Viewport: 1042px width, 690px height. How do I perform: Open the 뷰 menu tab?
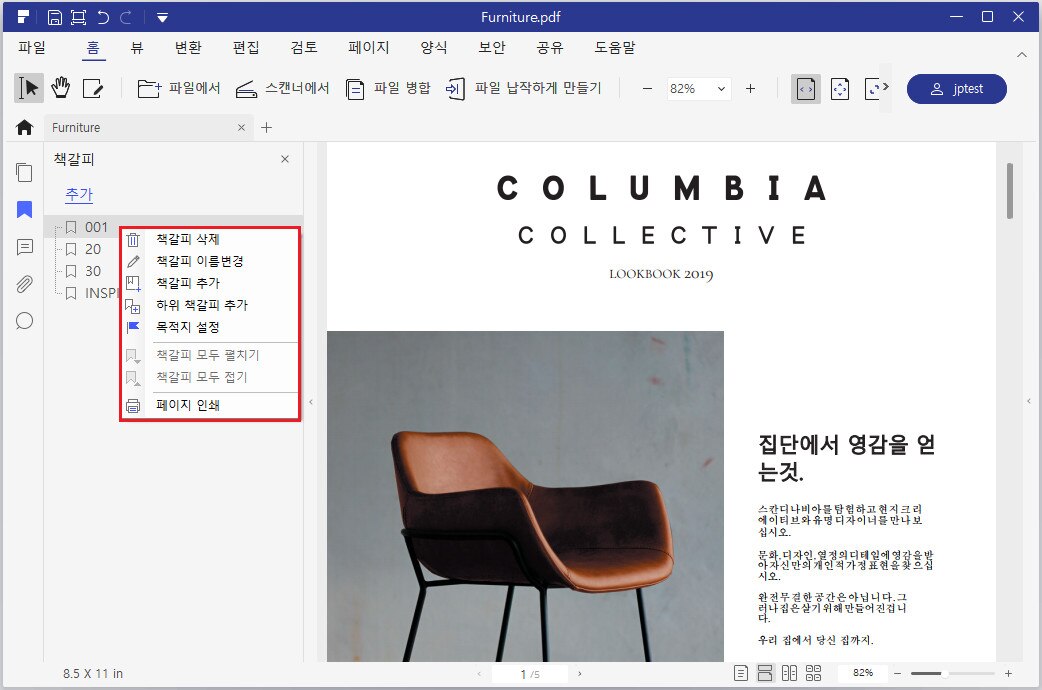pyautogui.click(x=137, y=48)
